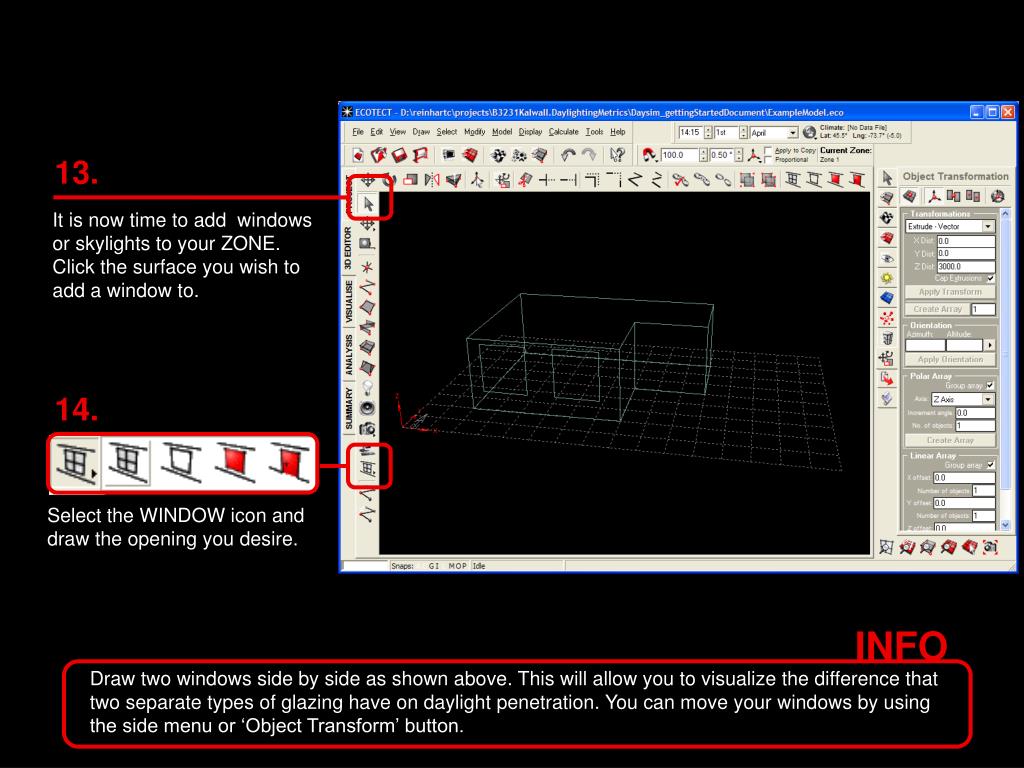Toggle Polar Array Group array checkbox
Screen dimensions: 1024x768
991,385
